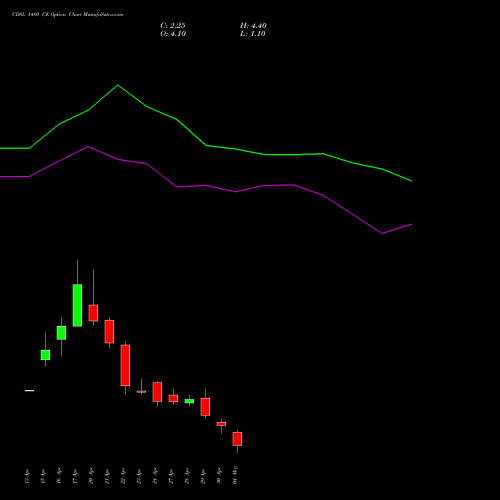Select the first flat green dash candle

click(29, 390)
